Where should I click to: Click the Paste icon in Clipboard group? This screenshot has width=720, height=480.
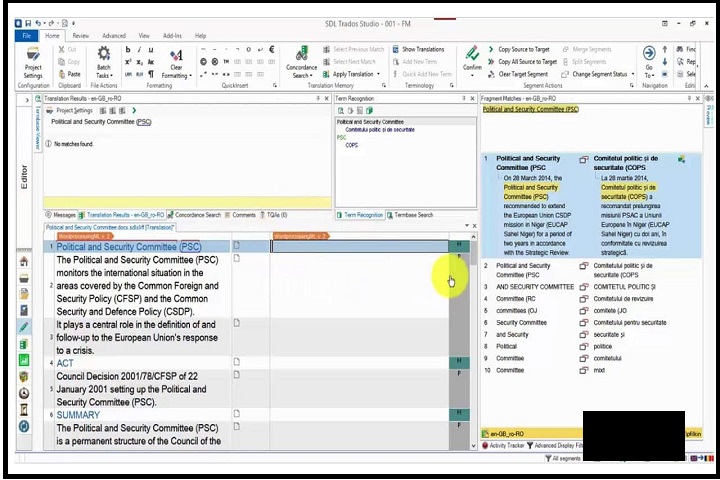(69, 74)
